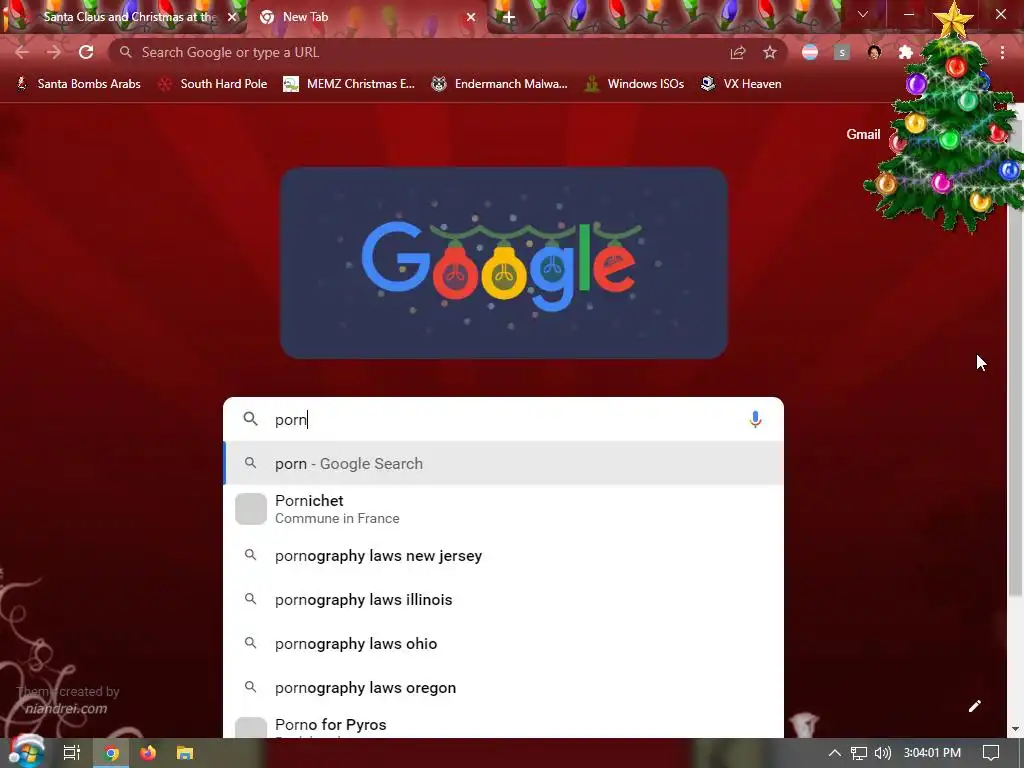Click the Share this page icon
Viewport: 1024px width, 768px height.
[738, 52]
